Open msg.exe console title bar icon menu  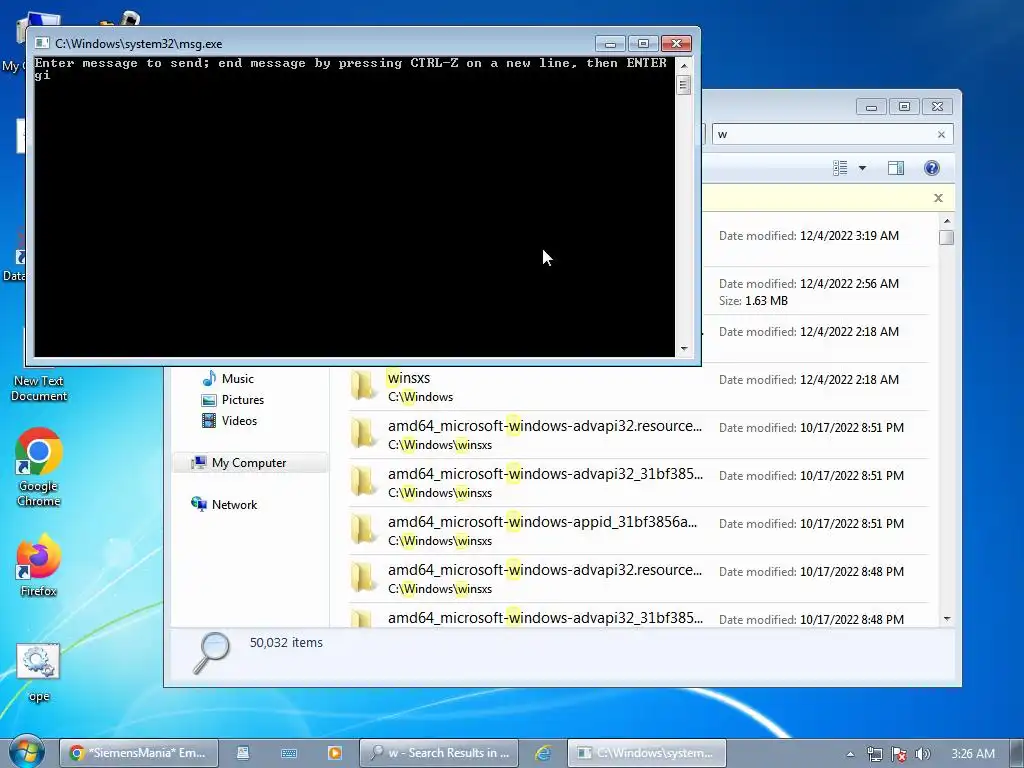(x=42, y=43)
